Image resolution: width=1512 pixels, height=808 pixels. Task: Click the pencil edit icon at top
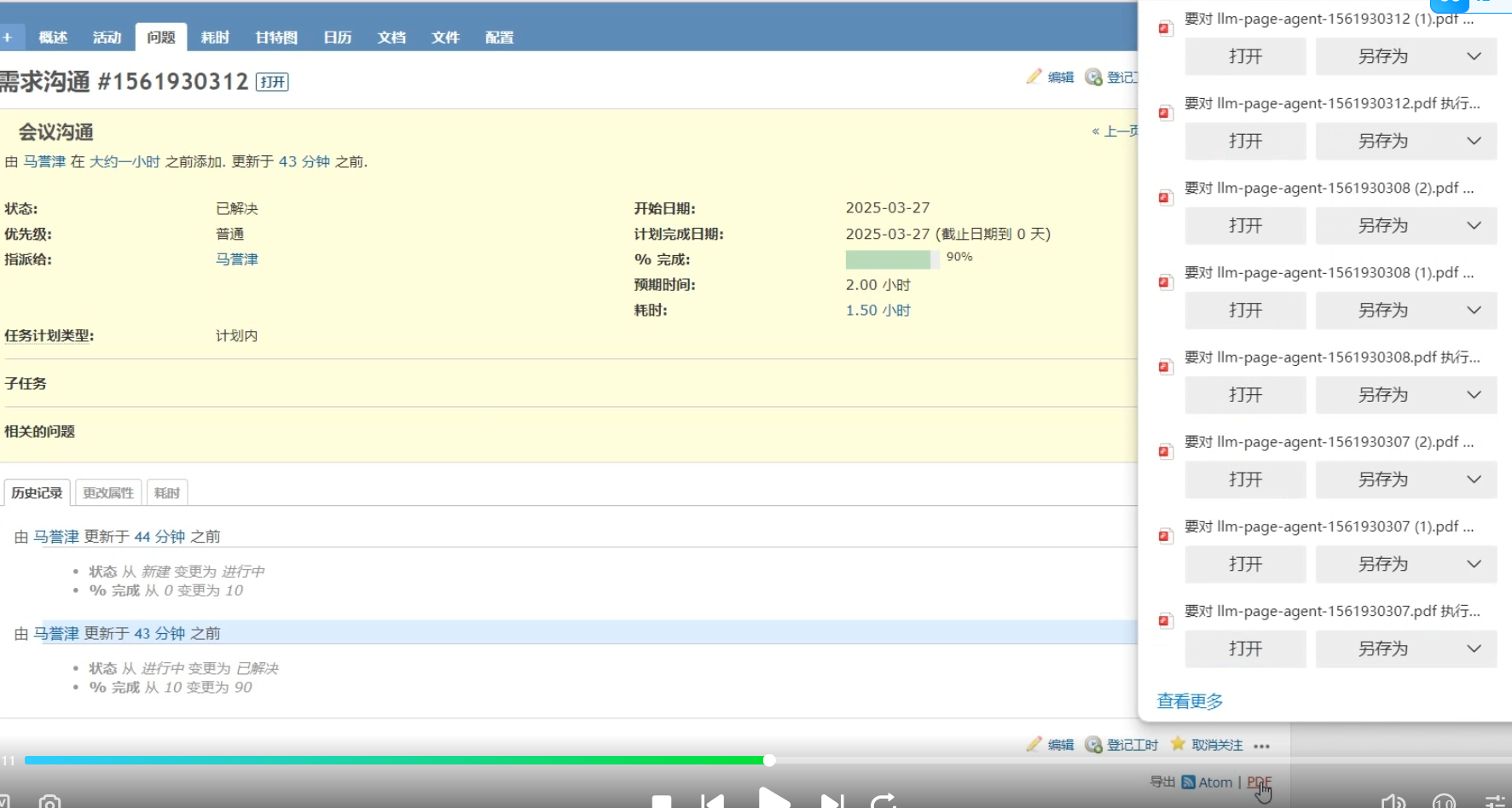pyautogui.click(x=1034, y=77)
